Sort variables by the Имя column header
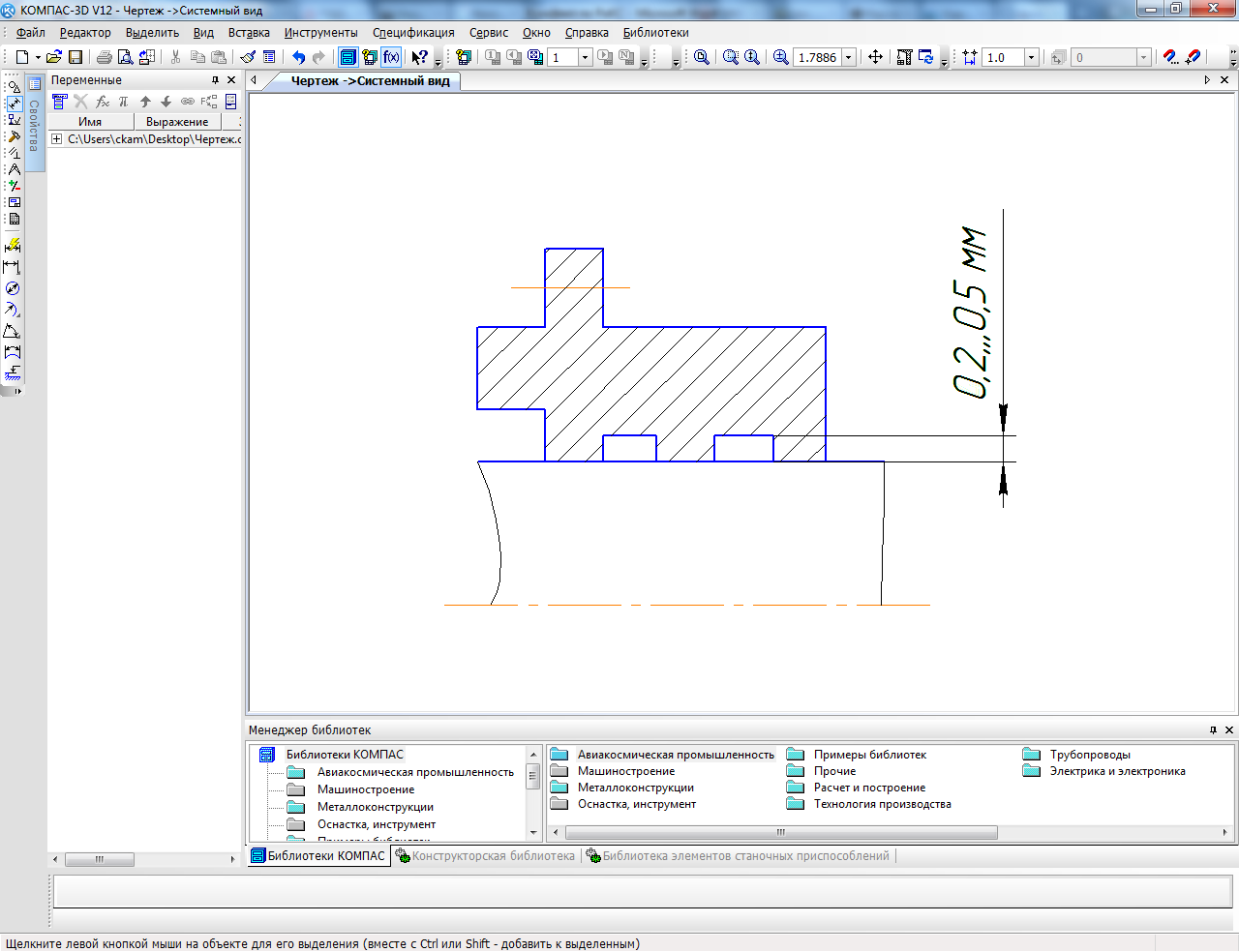The width and height of the screenshot is (1239, 952). [90, 122]
